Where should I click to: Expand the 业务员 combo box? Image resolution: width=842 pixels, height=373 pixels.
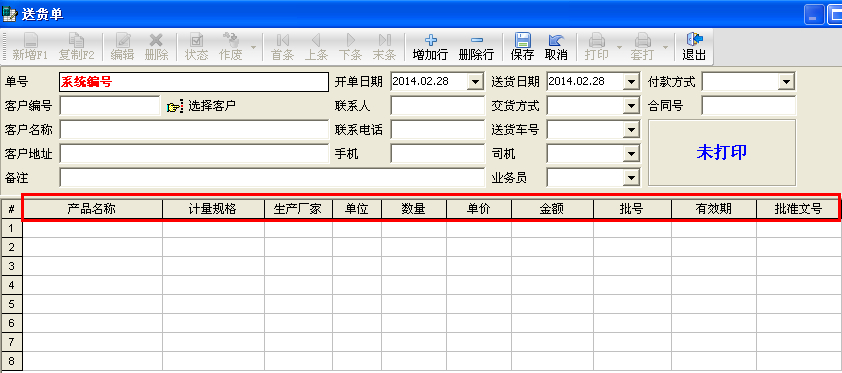[x=632, y=178]
